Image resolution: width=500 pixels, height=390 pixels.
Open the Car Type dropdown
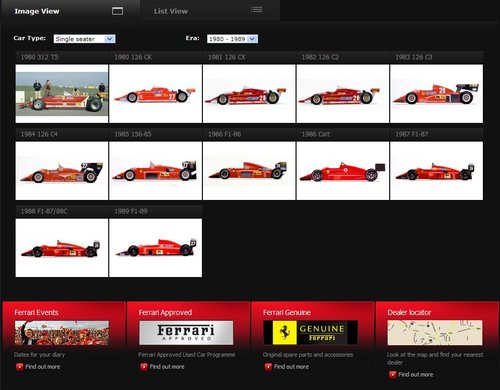tap(84, 39)
